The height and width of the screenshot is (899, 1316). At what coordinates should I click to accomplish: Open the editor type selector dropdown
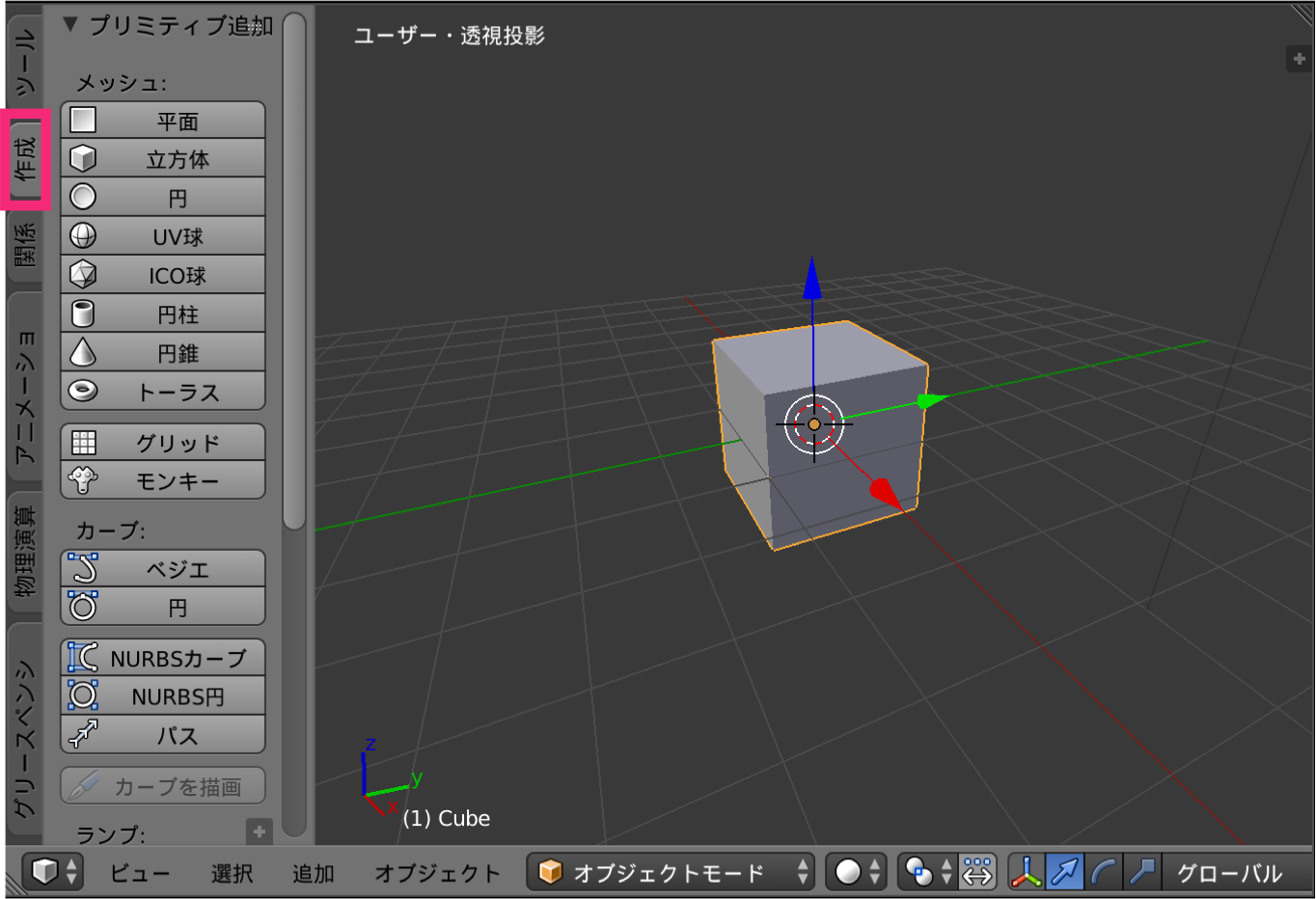pos(54,872)
